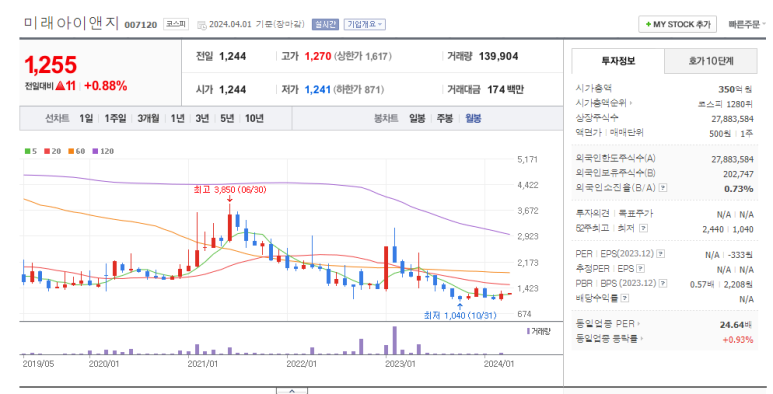Screen dimensions: 773x394
Task: Click the 액면가 value 500원
Action: pos(720,134)
